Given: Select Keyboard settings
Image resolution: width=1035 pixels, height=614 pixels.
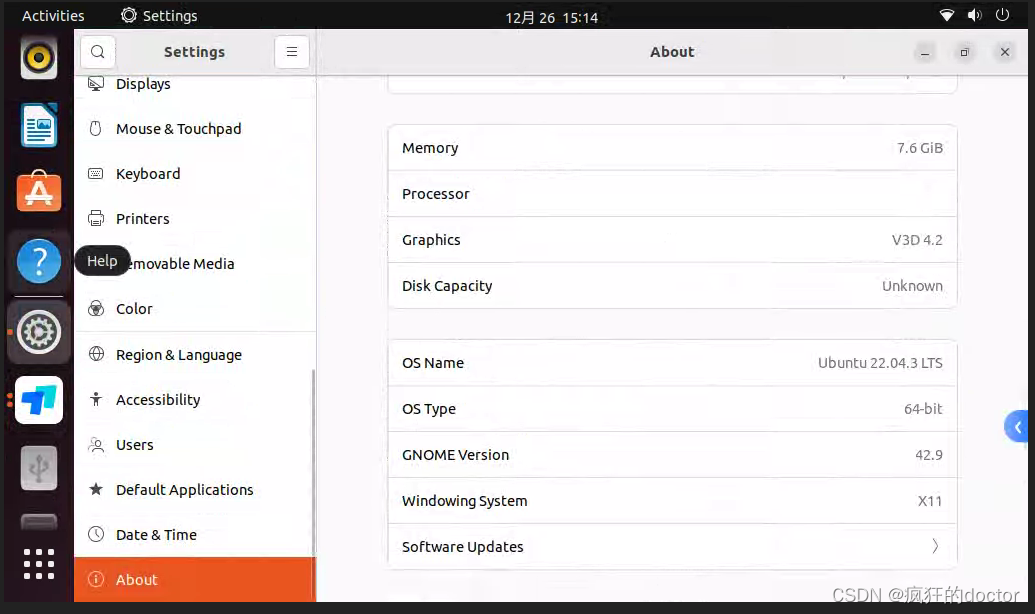Looking at the screenshot, I should point(148,173).
